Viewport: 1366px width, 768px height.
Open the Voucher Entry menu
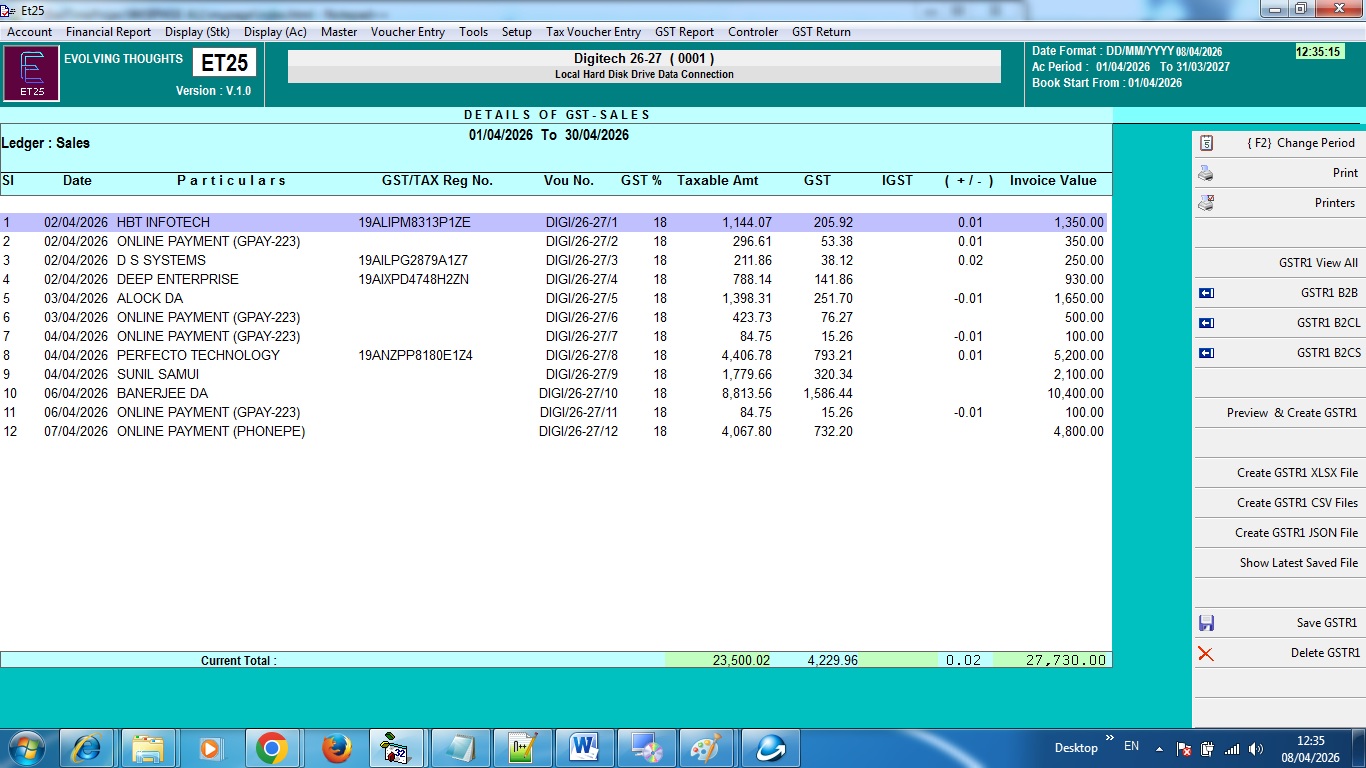point(407,32)
